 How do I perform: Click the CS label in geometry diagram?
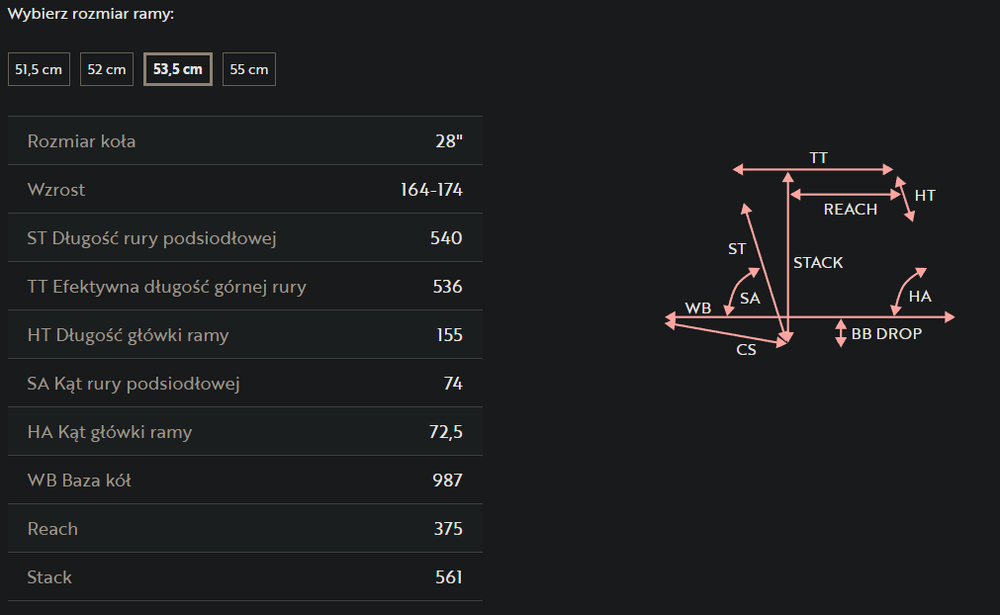click(746, 350)
